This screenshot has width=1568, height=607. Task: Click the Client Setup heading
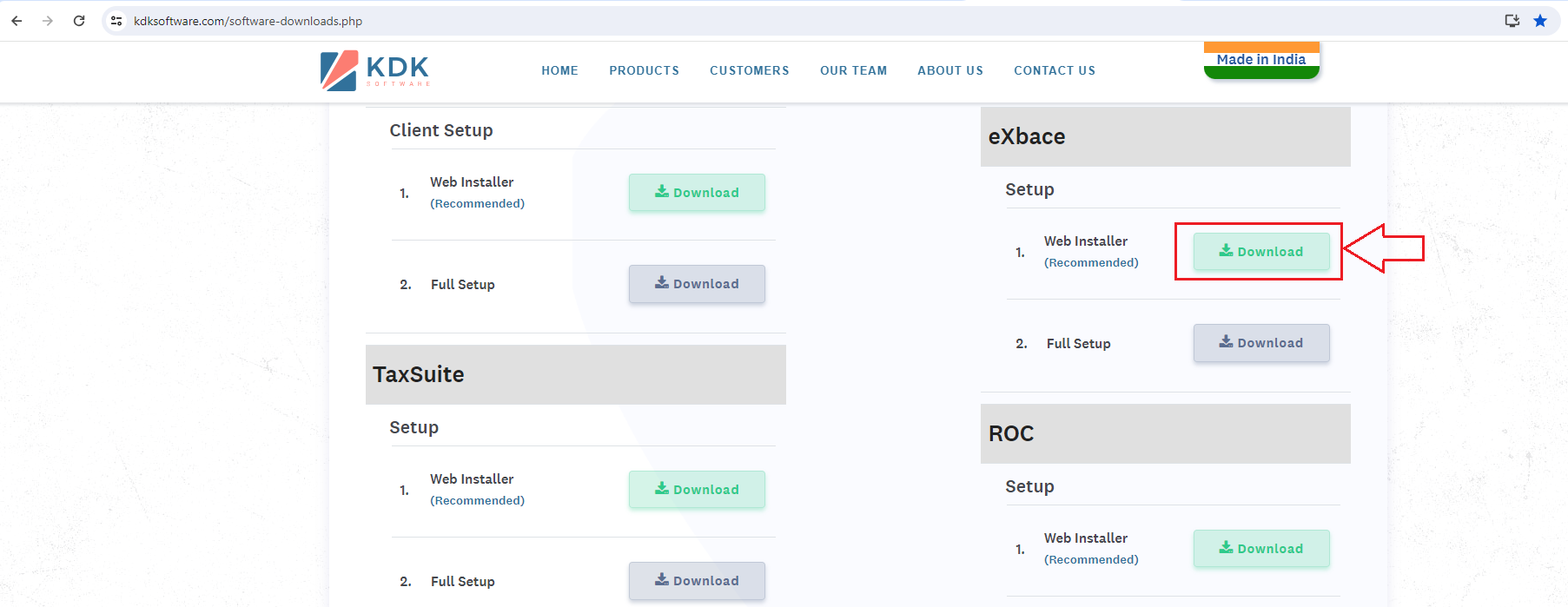click(441, 130)
